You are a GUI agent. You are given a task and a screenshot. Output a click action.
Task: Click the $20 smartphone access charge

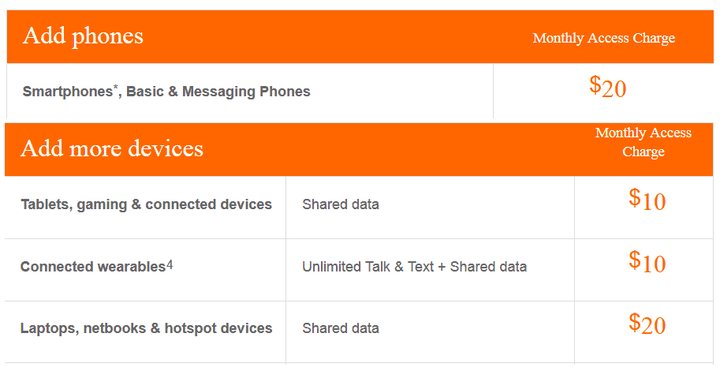tap(608, 87)
